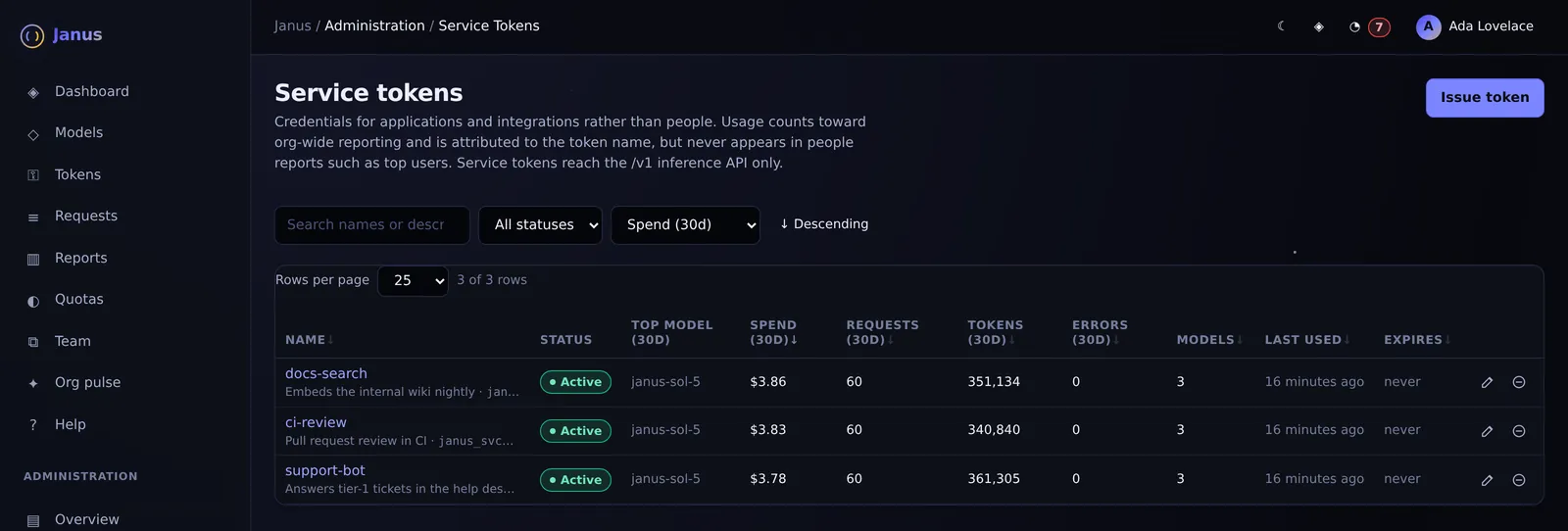Sort by the Errors (30d) column header
This screenshot has width=1568, height=531.
tap(1100, 332)
